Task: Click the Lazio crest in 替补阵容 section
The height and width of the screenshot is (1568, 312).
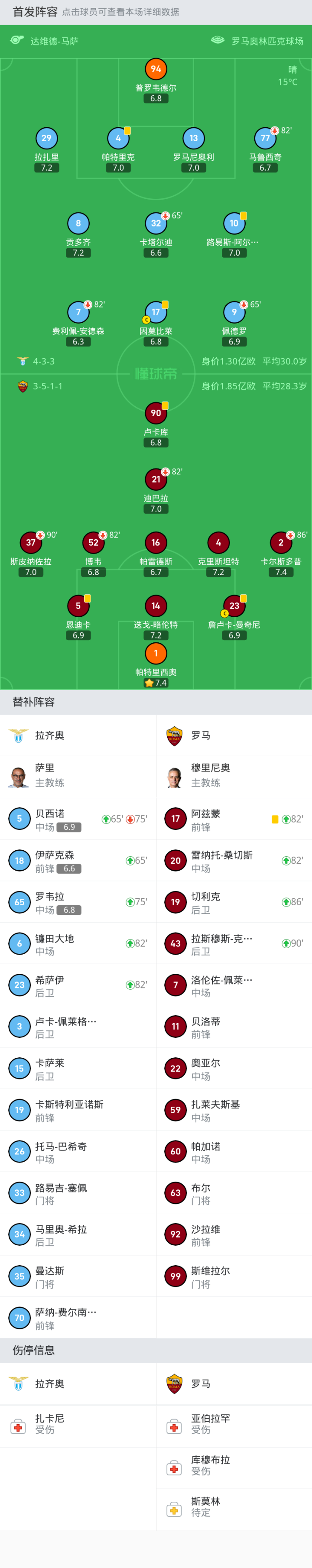Action: click(x=19, y=735)
